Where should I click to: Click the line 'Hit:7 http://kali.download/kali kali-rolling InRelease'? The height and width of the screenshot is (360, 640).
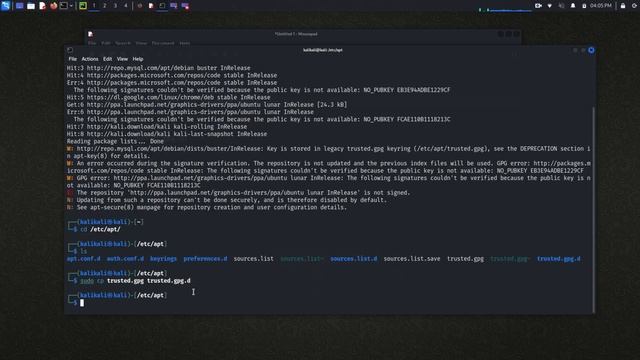click(x=157, y=127)
